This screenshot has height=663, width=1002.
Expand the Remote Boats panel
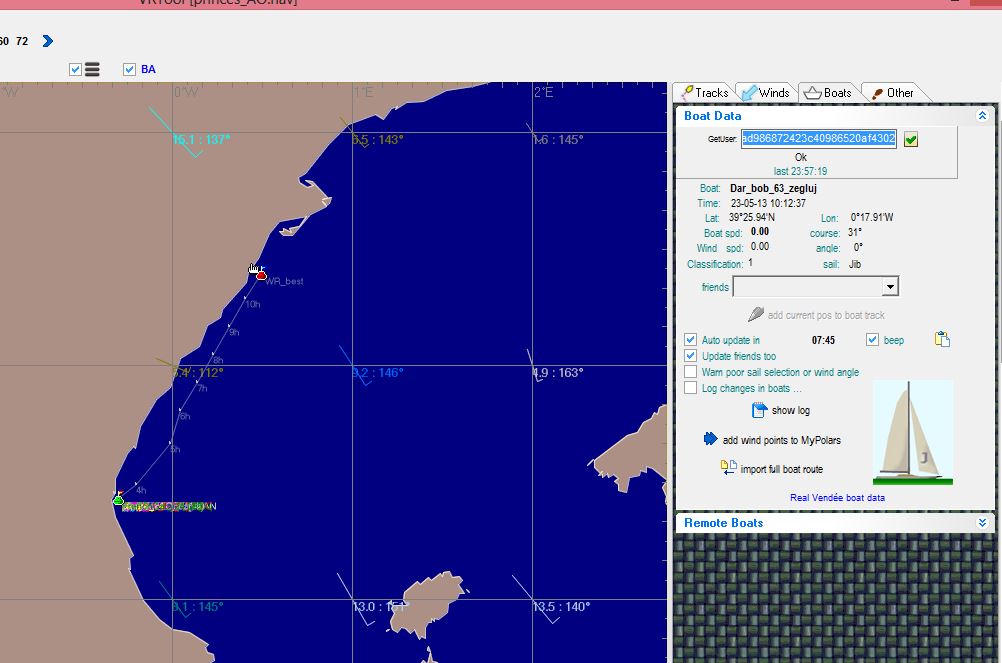(982, 522)
